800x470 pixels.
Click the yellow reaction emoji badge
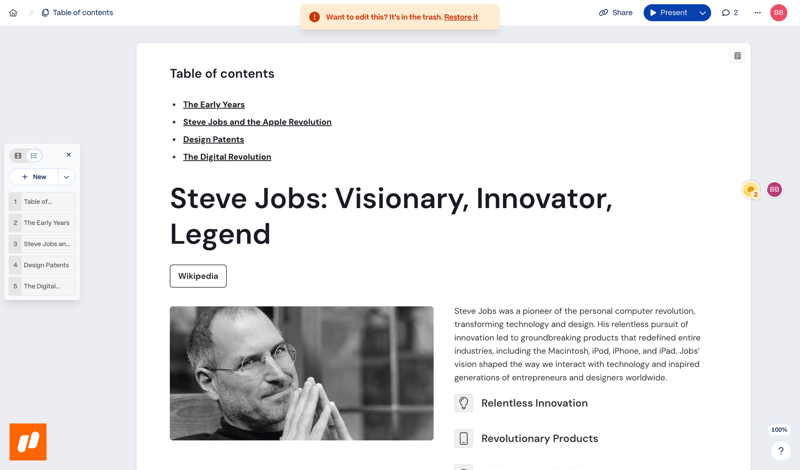750,189
